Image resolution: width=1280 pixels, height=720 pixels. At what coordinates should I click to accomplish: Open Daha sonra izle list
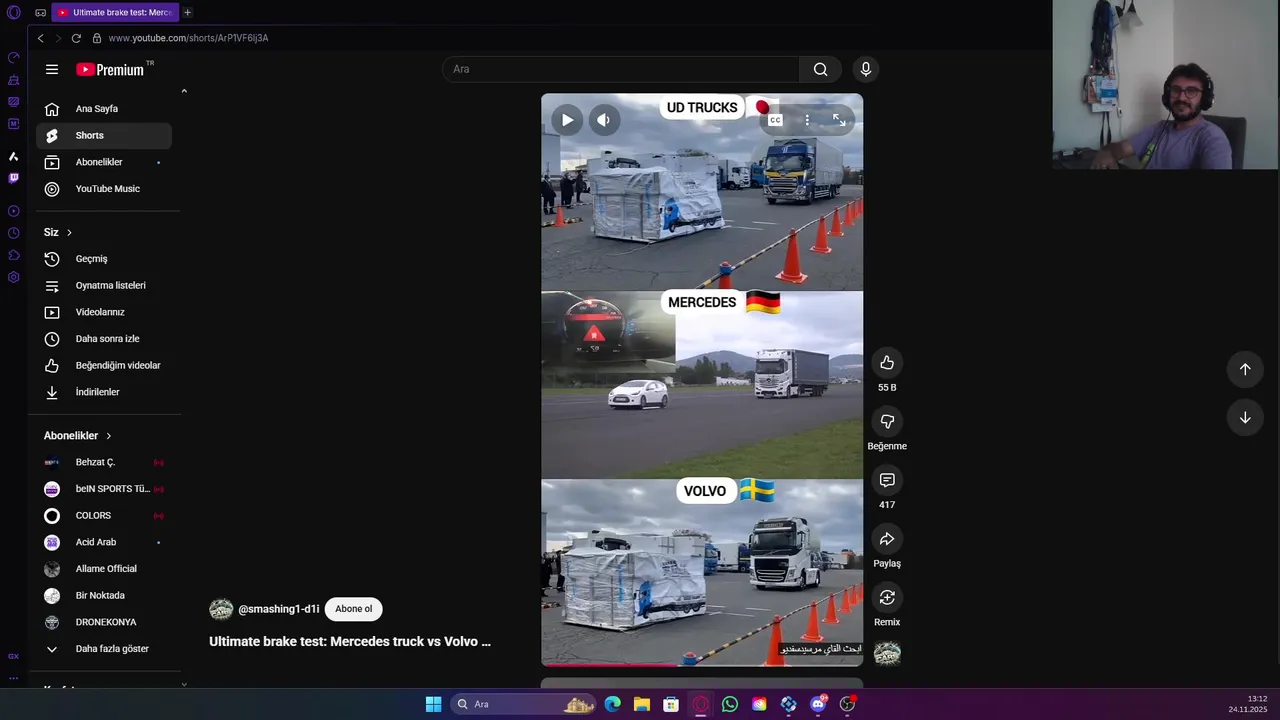click(x=104, y=339)
